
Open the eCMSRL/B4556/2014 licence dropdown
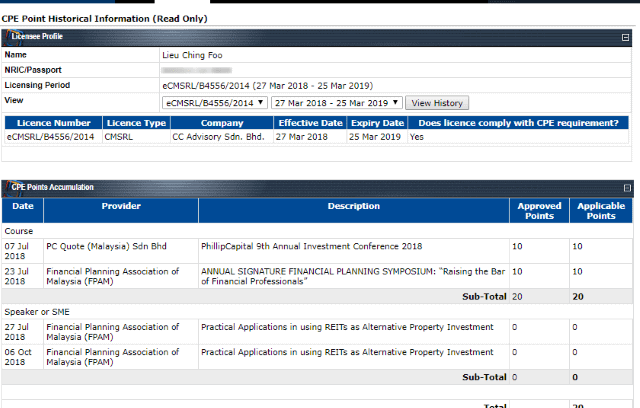(215, 103)
